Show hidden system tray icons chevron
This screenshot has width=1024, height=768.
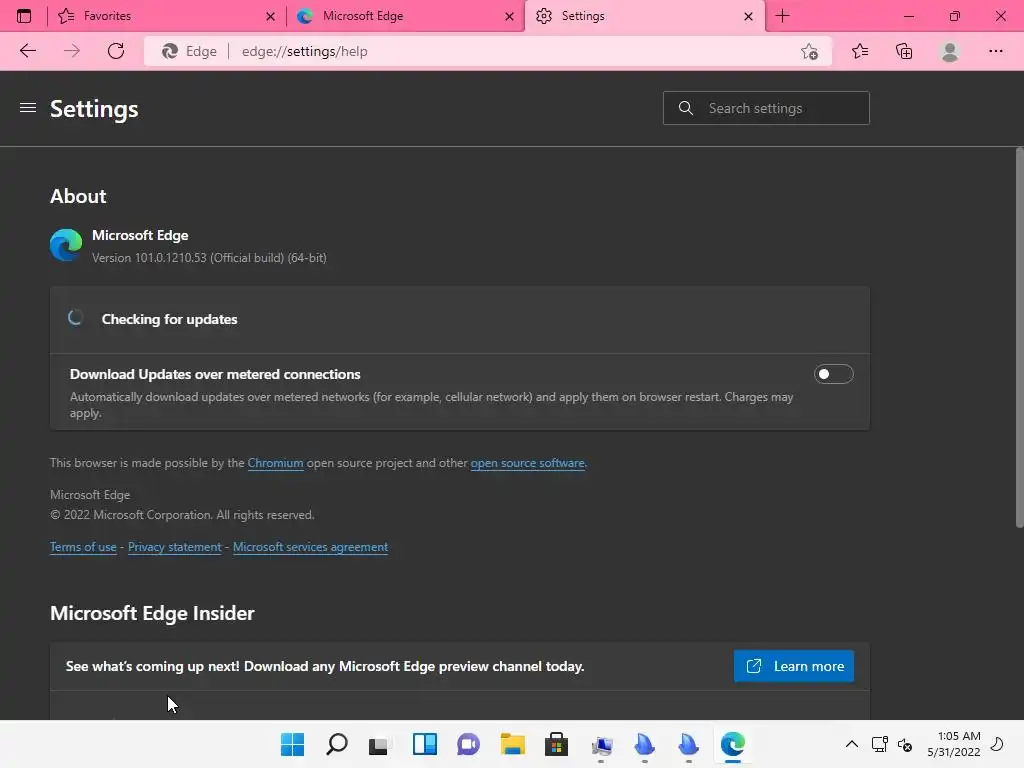(852, 744)
